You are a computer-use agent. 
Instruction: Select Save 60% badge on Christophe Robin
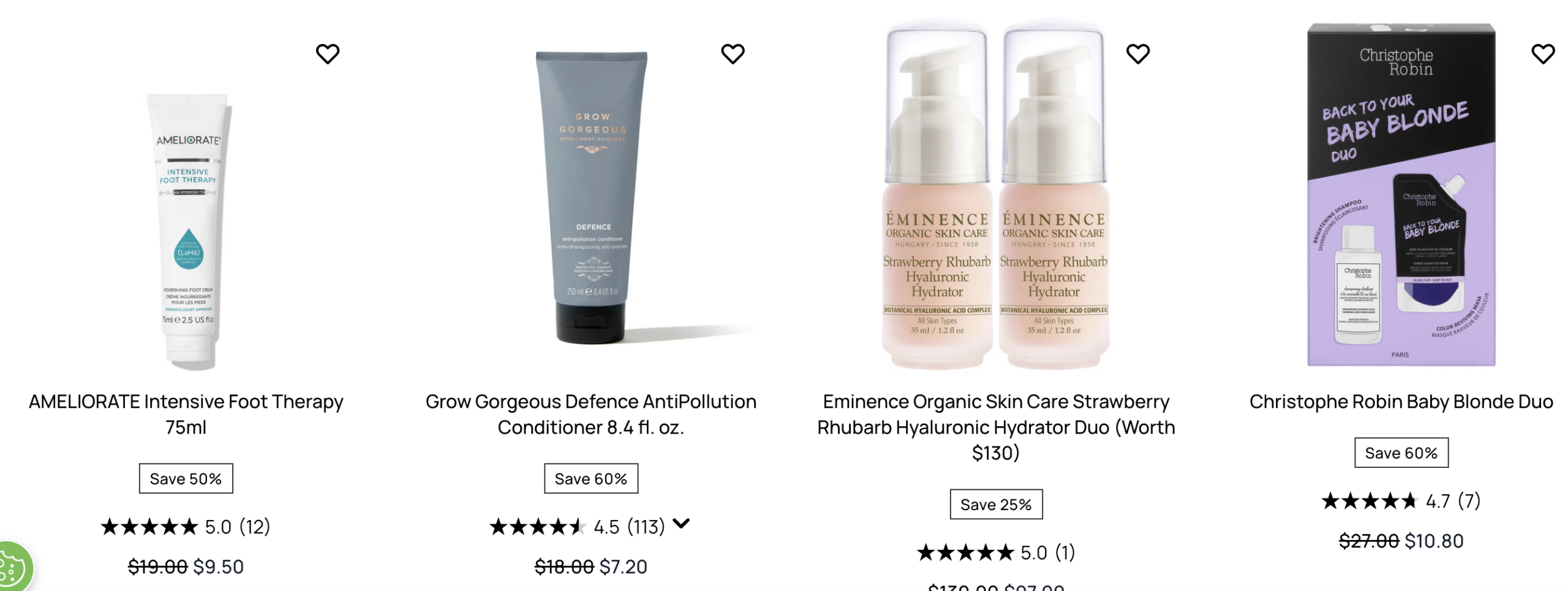click(1401, 453)
